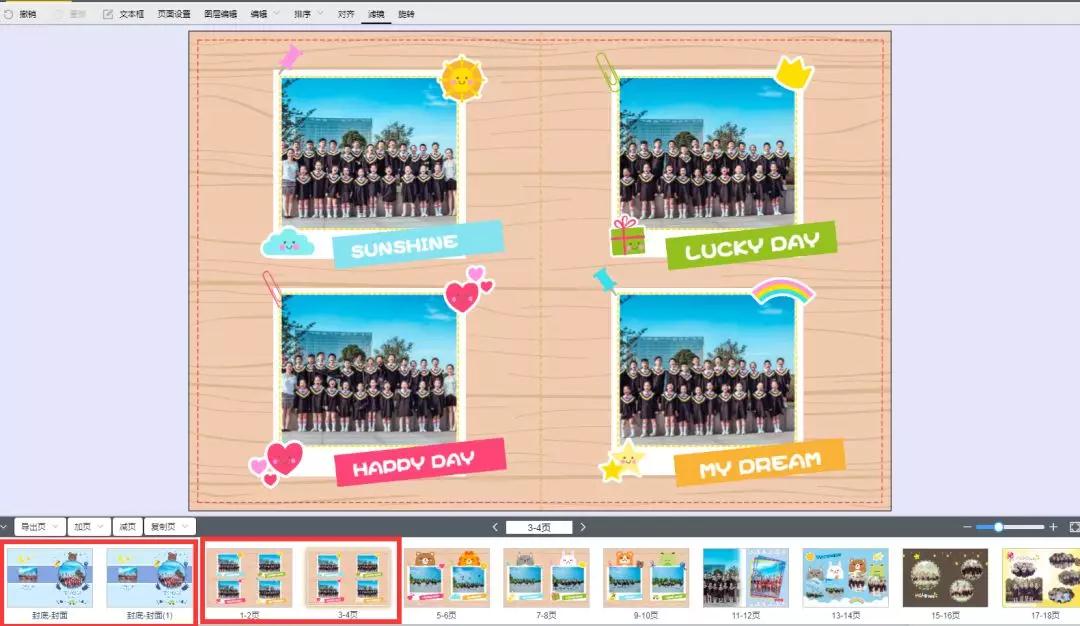Screen dimensions: 1080x626
Task: Select the green paperclip sticker
Action: (608, 72)
